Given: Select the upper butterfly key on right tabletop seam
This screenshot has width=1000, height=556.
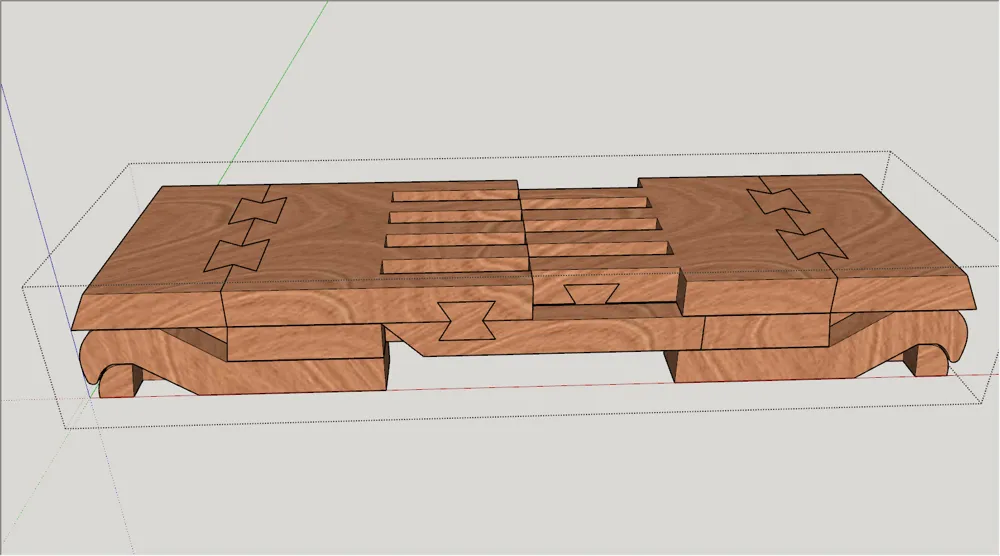Looking at the screenshot, I should coord(779,201).
